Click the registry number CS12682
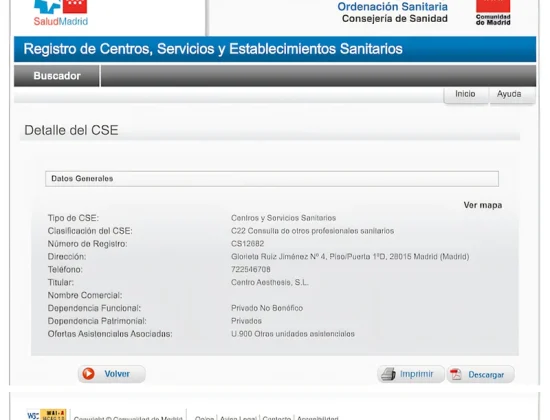The height and width of the screenshot is (420, 550). point(248,244)
